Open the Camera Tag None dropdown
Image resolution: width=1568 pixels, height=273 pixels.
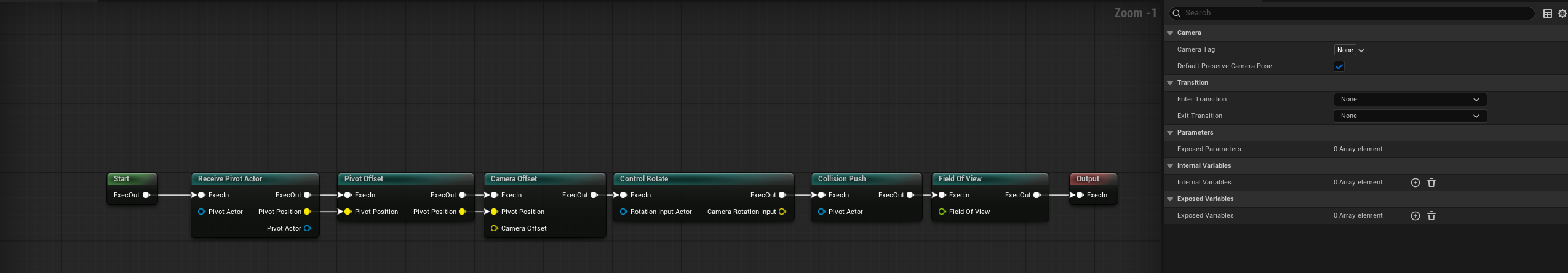1350,50
